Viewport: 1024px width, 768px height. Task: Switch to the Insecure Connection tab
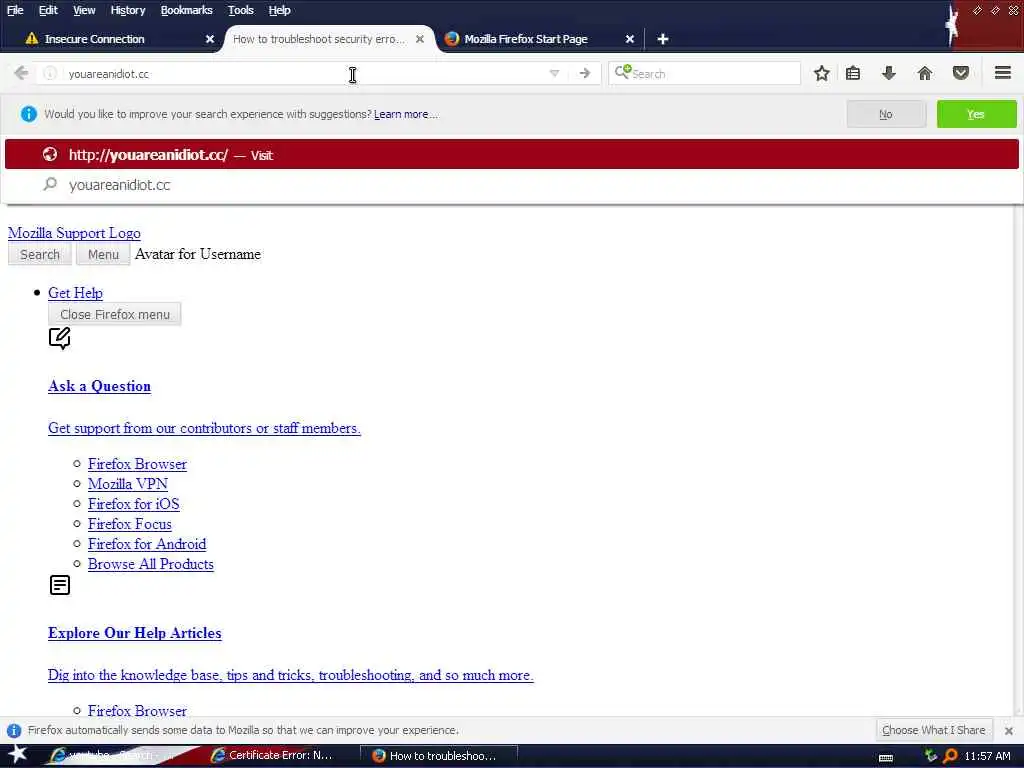pos(118,39)
